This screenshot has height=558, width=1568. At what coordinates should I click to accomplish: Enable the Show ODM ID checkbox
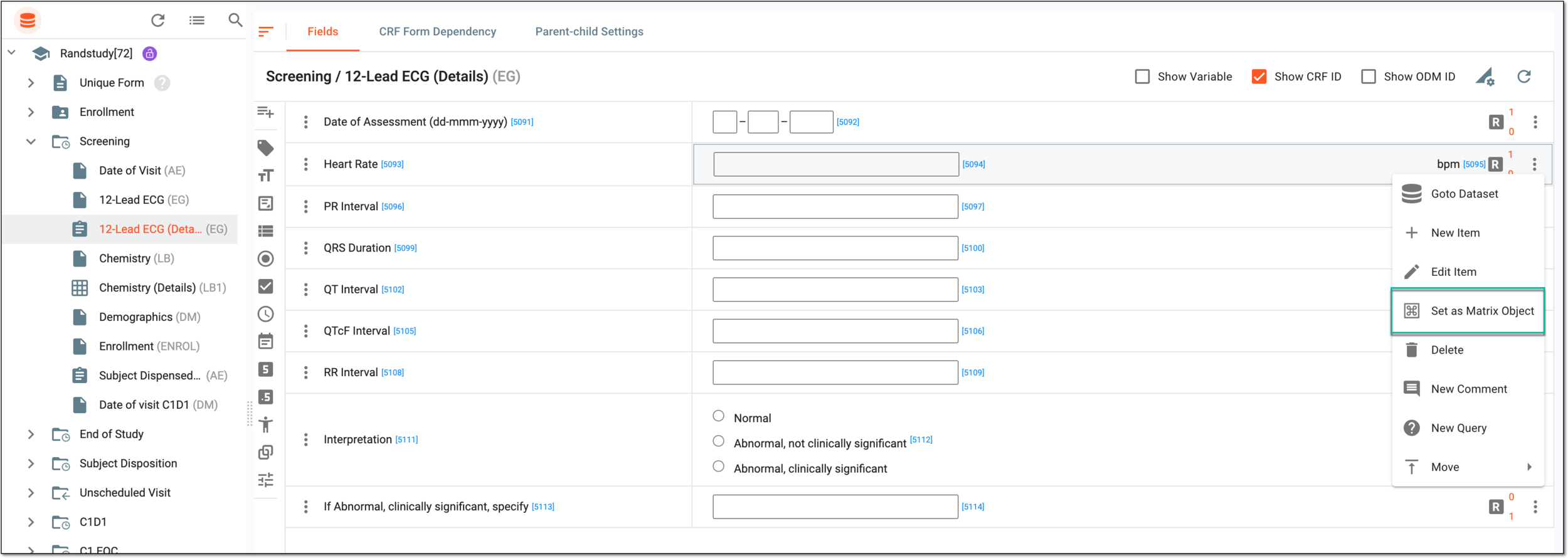1369,76
